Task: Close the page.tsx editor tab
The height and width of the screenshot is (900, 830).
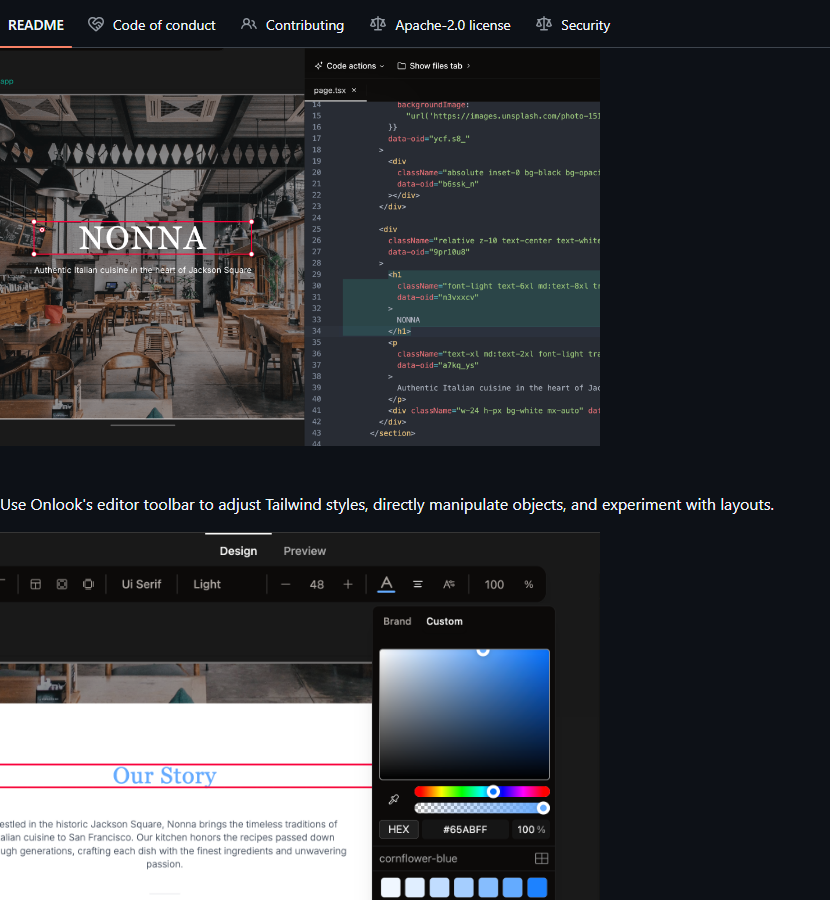Action: tap(354, 90)
